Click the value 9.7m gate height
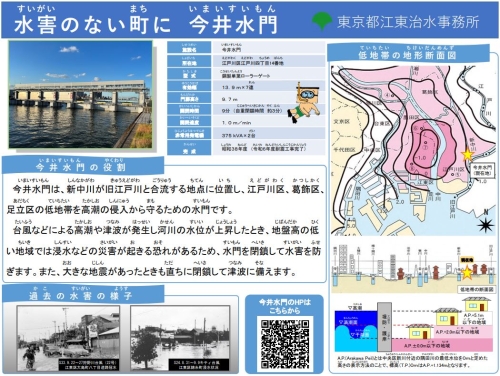The width and height of the screenshot is (500, 376). tap(230, 99)
